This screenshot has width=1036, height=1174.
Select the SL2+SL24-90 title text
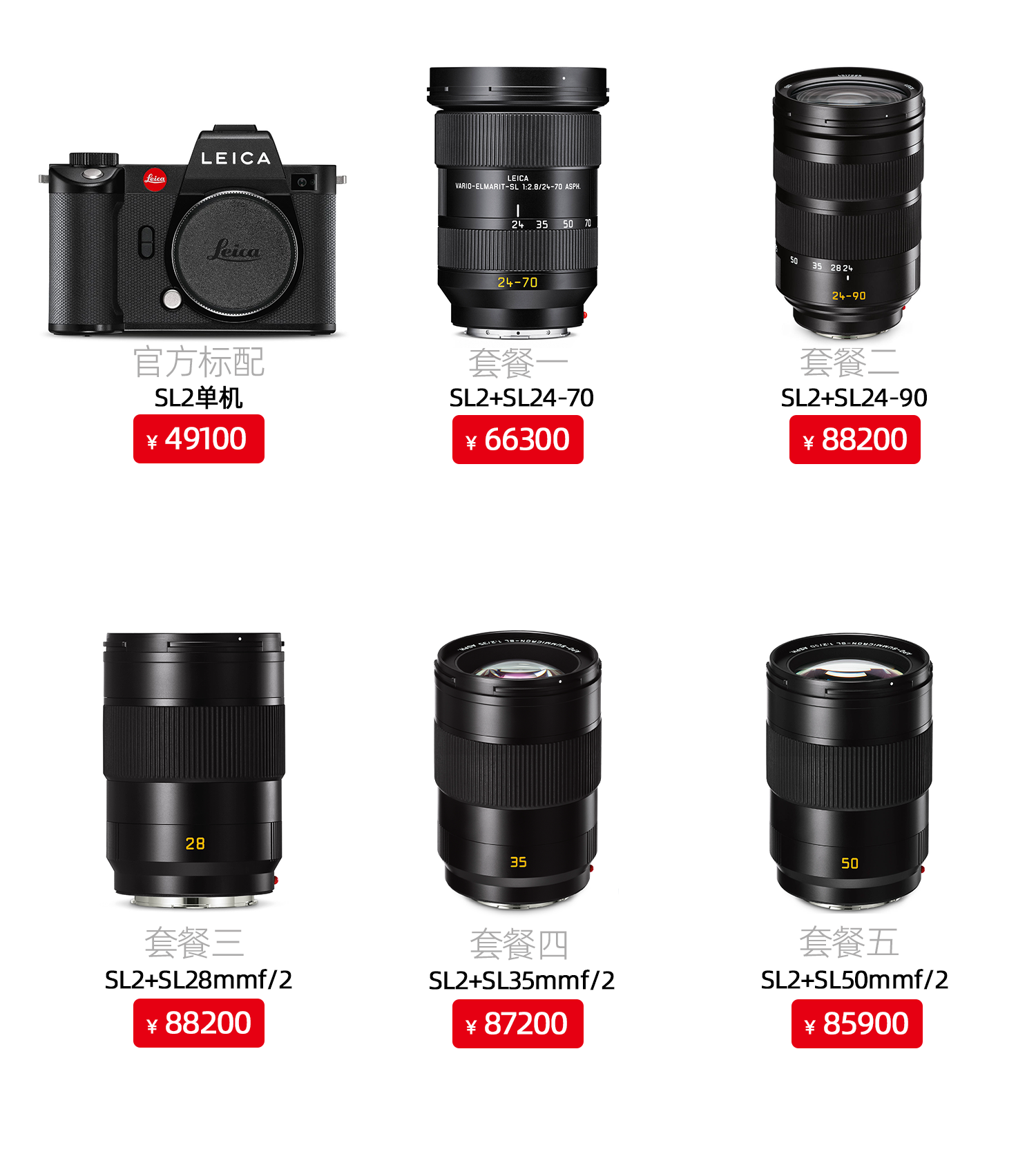[854, 398]
